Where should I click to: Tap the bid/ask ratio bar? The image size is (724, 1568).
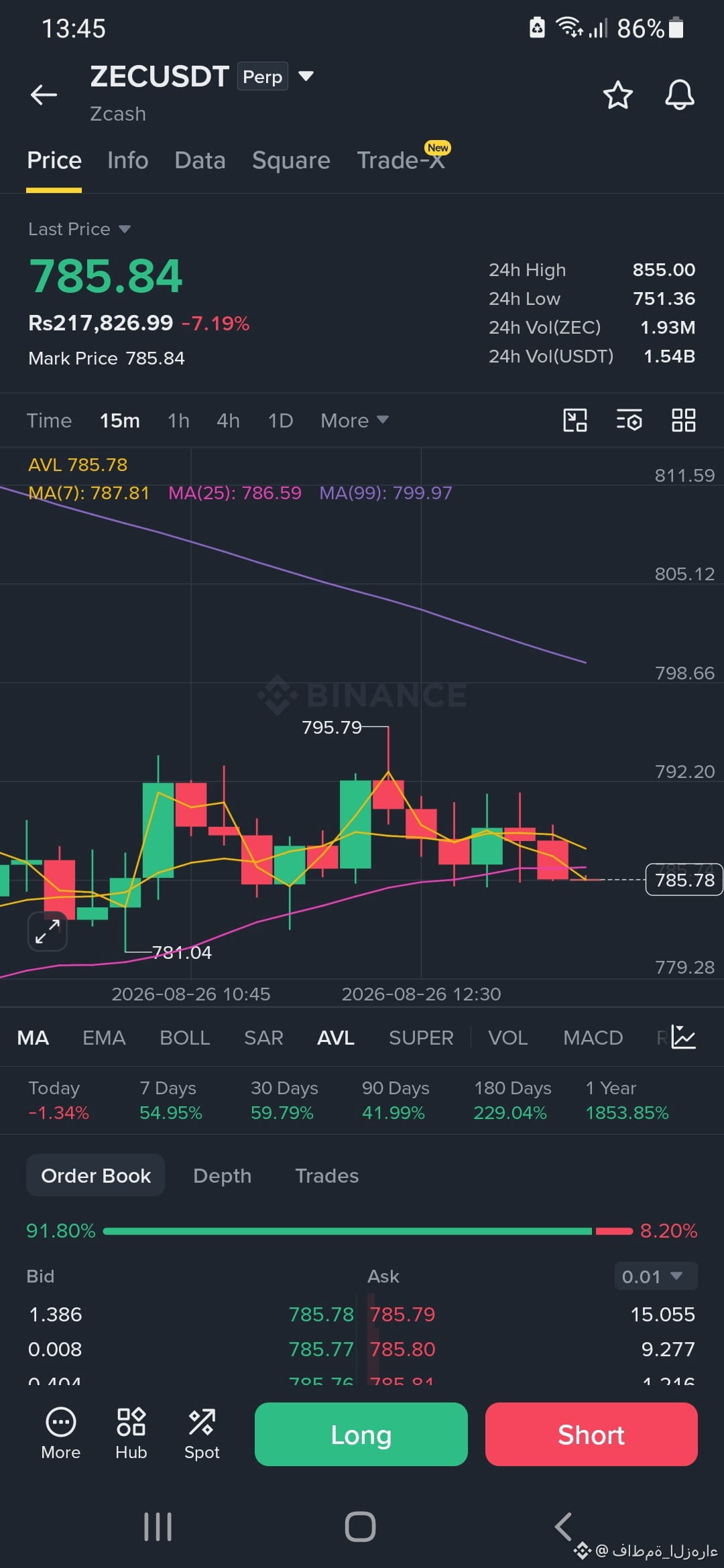tap(367, 1231)
